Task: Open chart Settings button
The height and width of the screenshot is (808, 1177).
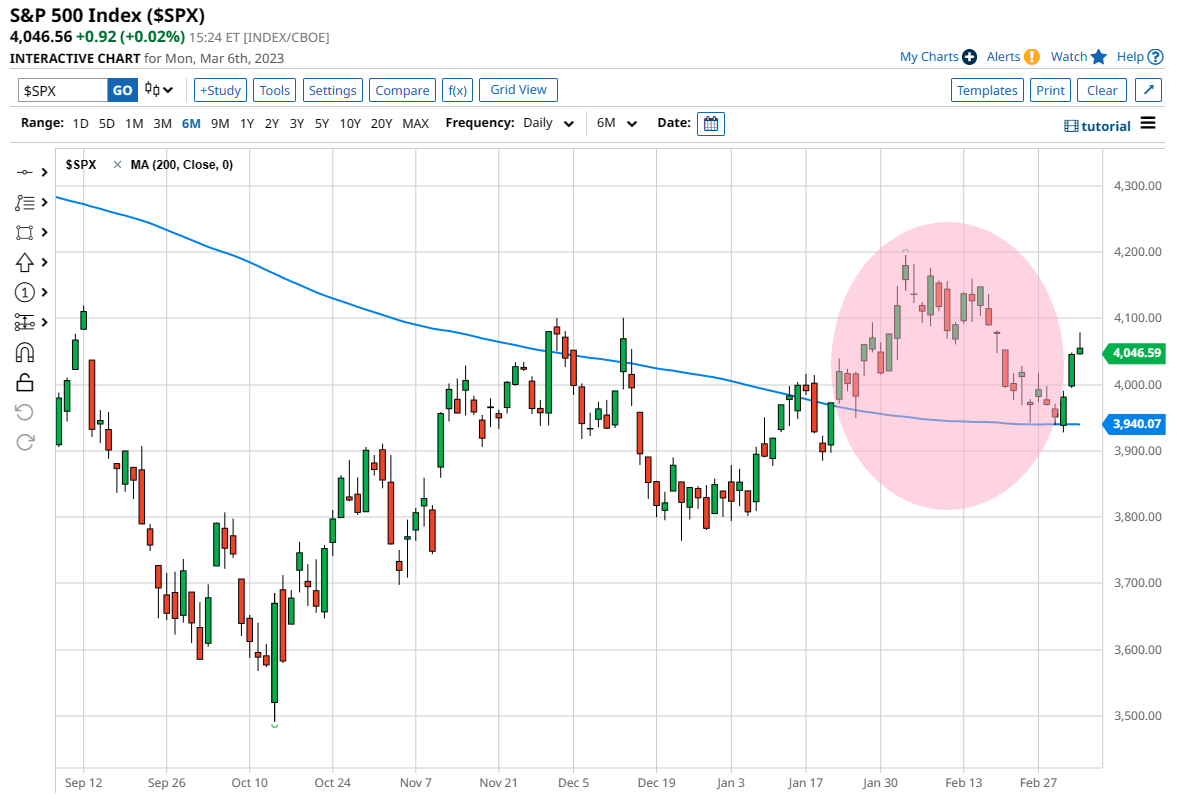Action: [333, 90]
